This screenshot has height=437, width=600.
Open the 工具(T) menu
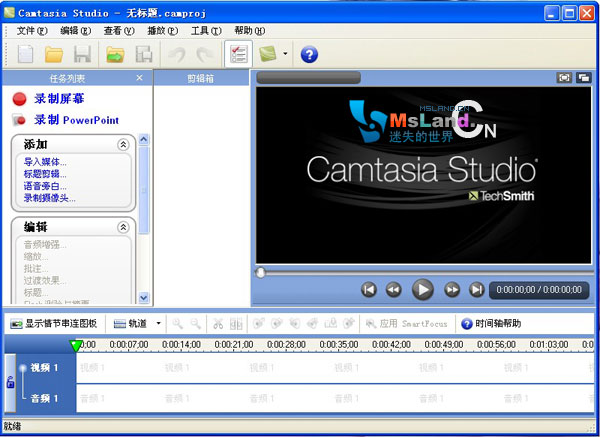pyautogui.click(x=206, y=31)
